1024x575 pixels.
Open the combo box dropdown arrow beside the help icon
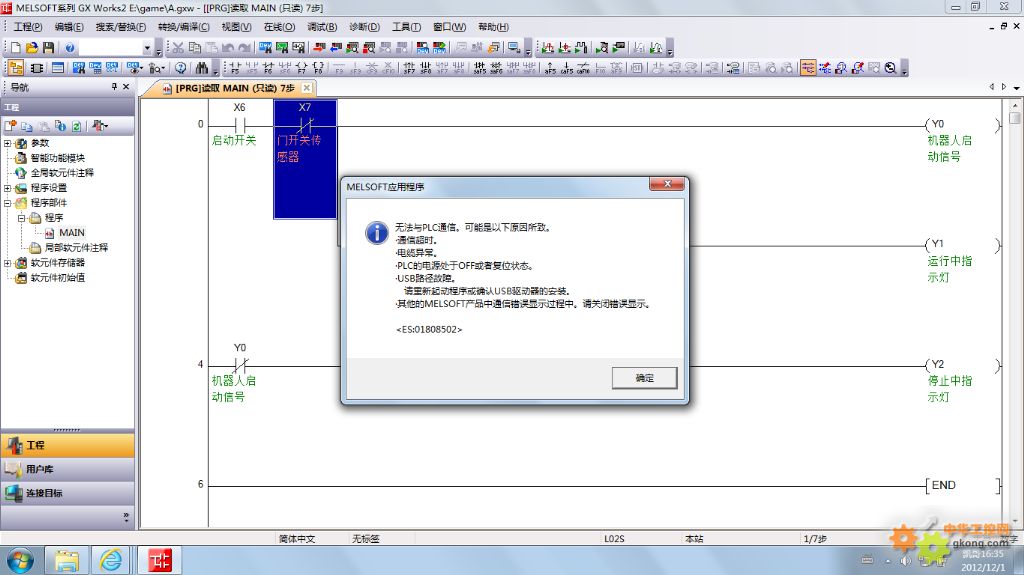(x=147, y=48)
